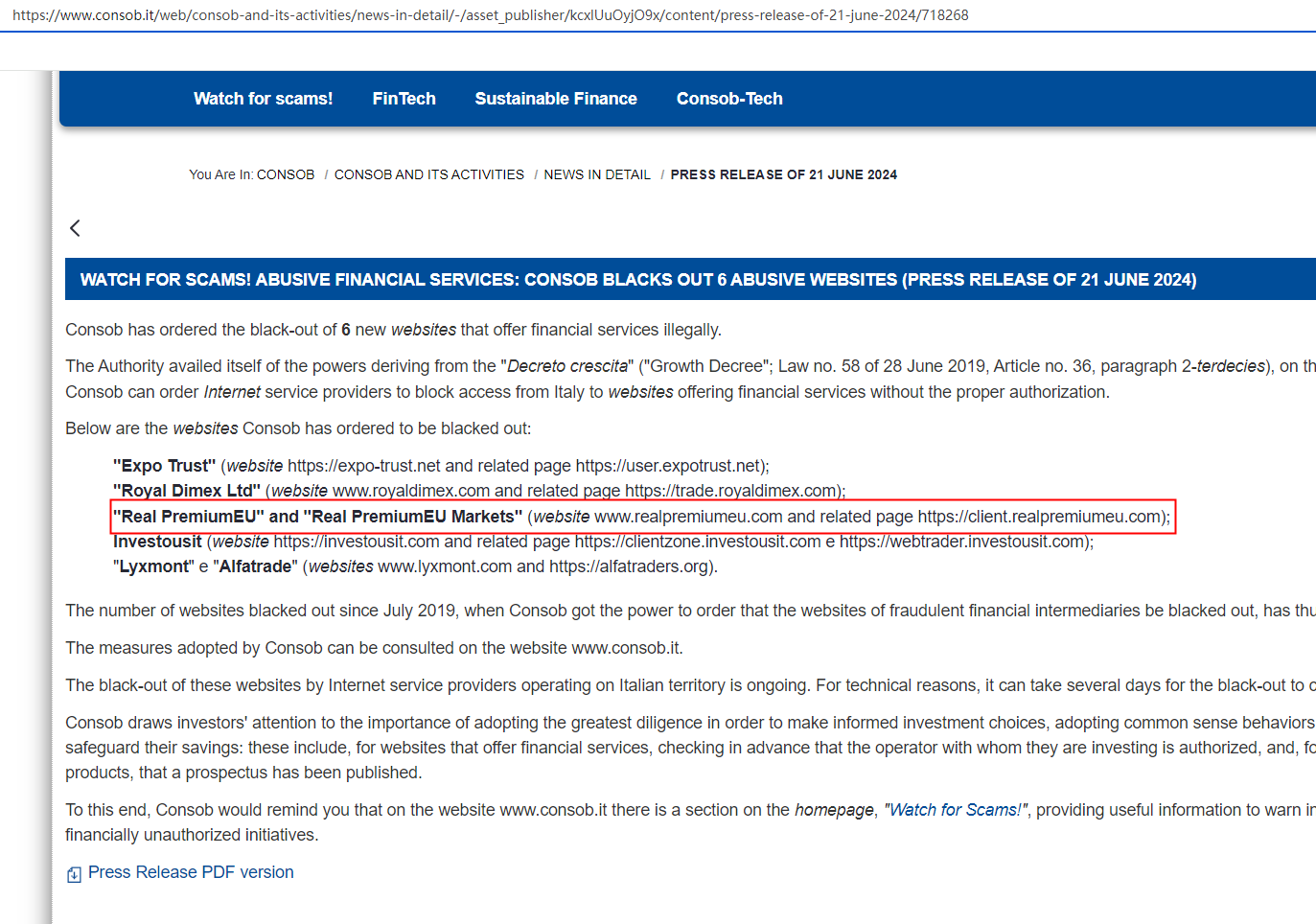Click the Investousit entry name
This screenshot has height=924, width=1316.
[x=157, y=542]
